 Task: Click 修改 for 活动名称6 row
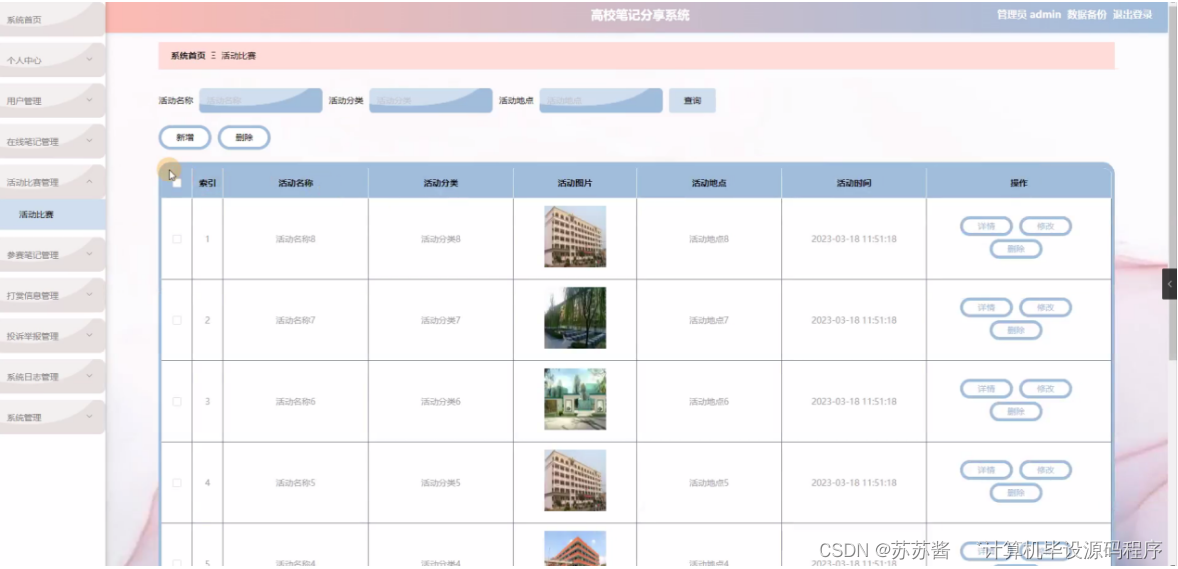1045,389
